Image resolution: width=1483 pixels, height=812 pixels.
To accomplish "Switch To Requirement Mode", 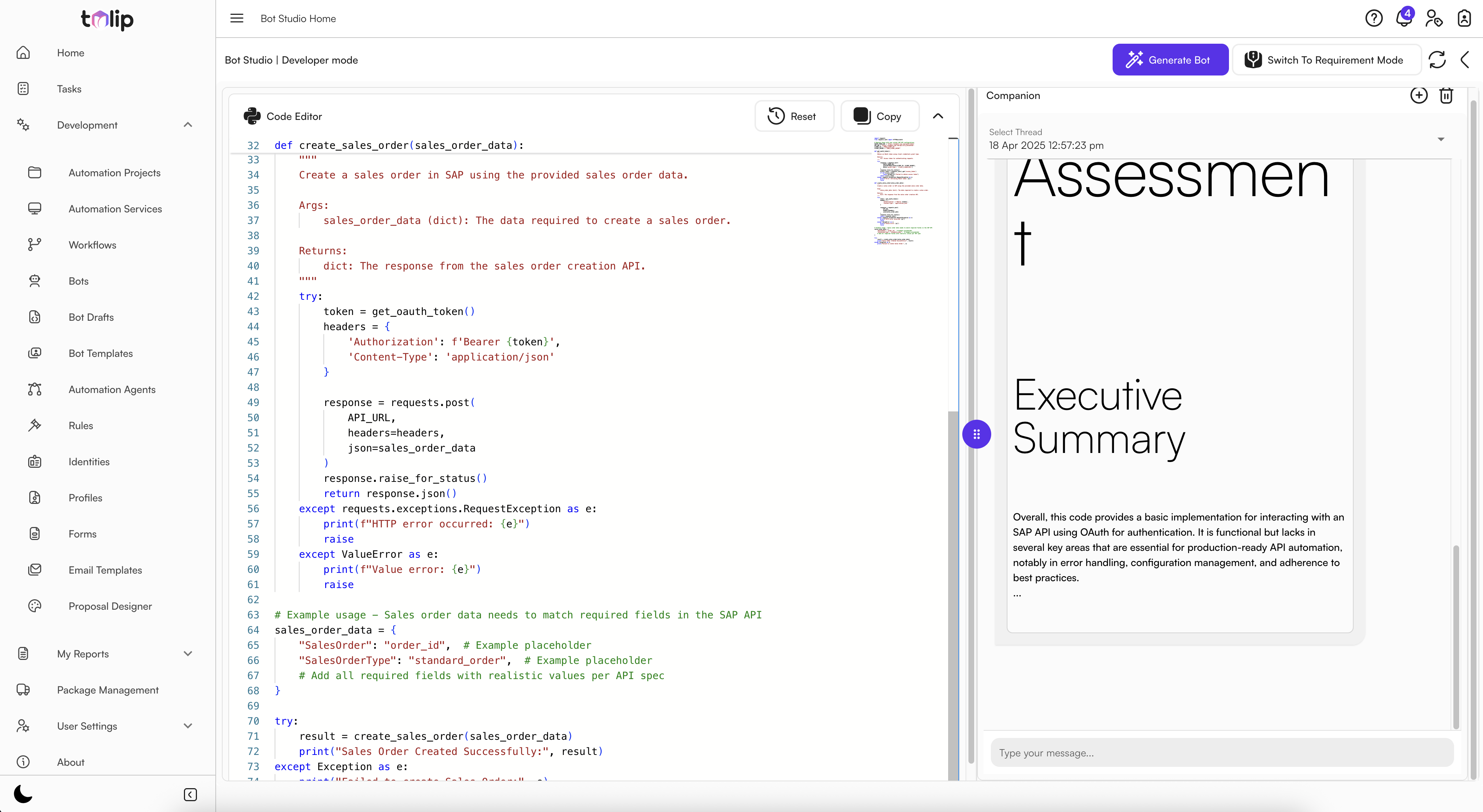I will [x=1324, y=60].
